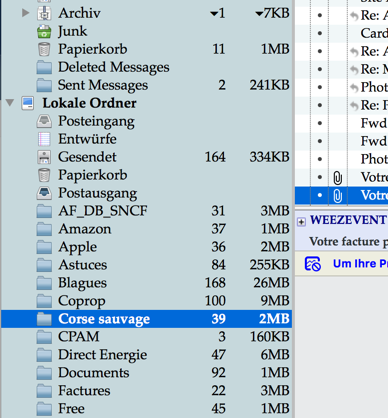Open the Postausgang outbox icon
This screenshot has height=418, width=388.
click(x=44, y=193)
